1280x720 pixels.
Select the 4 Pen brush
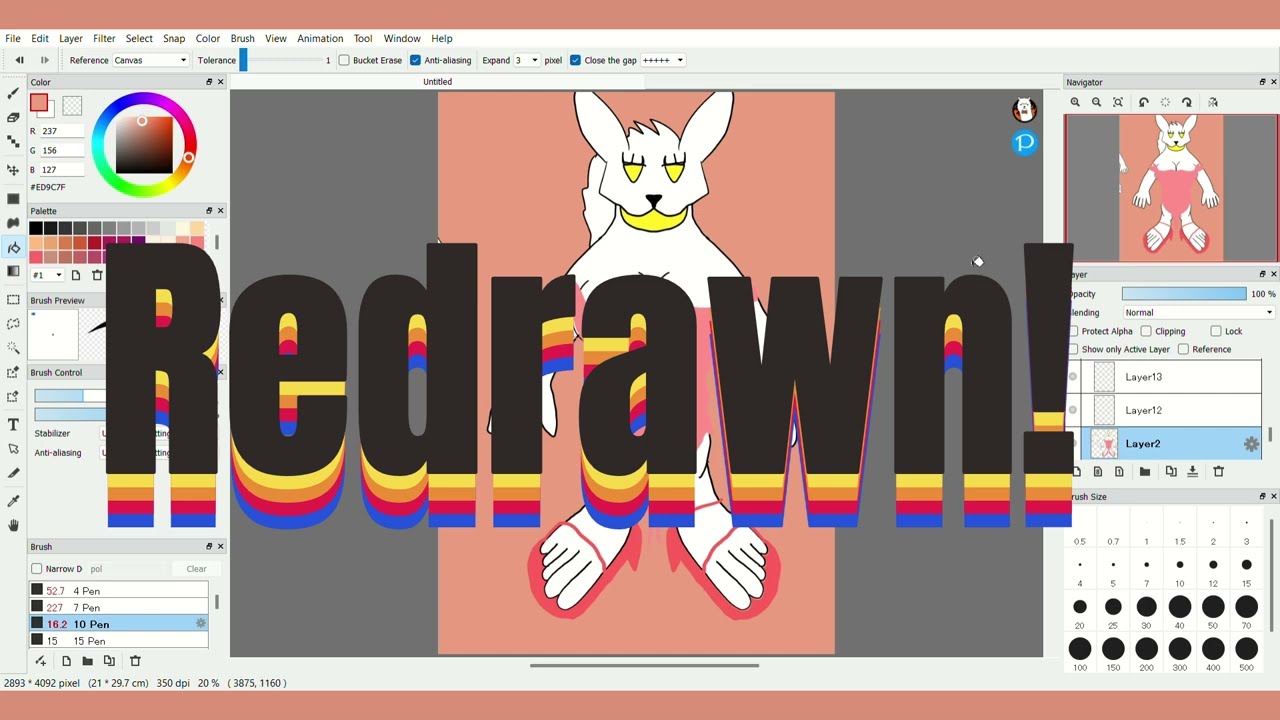point(118,591)
